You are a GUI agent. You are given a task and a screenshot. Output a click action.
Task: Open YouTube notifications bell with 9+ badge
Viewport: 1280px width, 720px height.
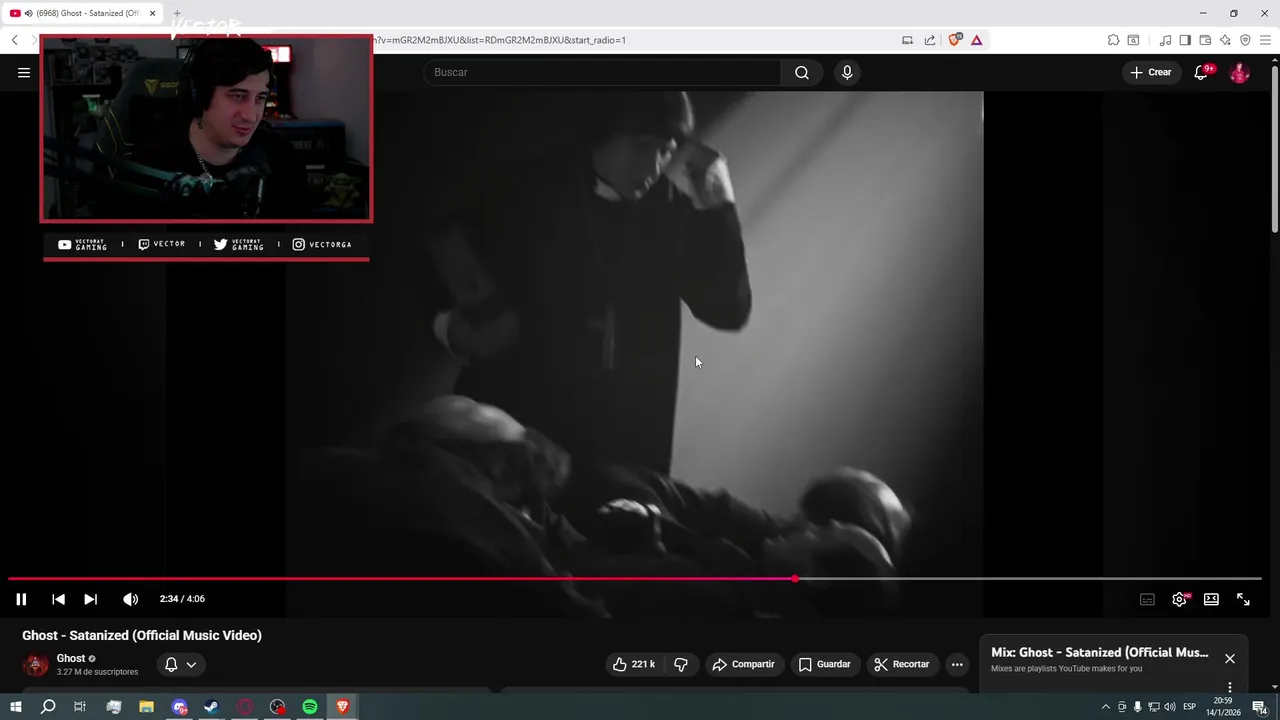click(1202, 72)
